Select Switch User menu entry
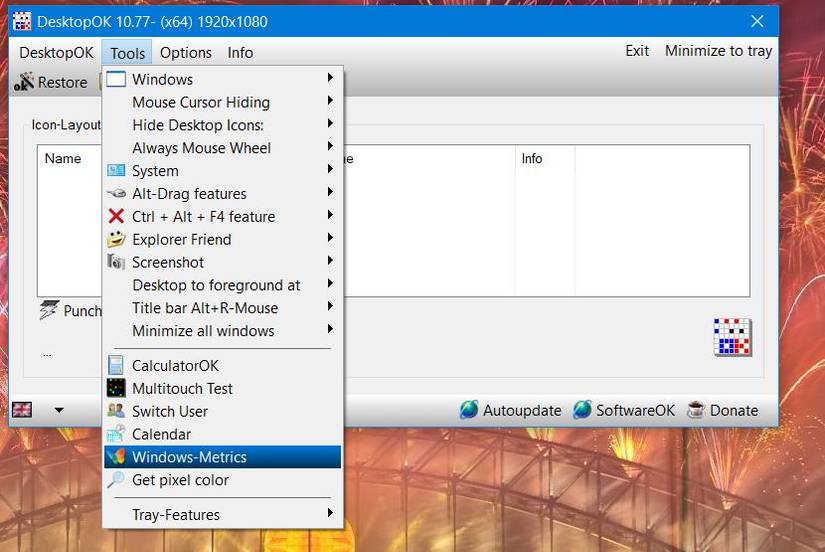 click(x=223, y=411)
